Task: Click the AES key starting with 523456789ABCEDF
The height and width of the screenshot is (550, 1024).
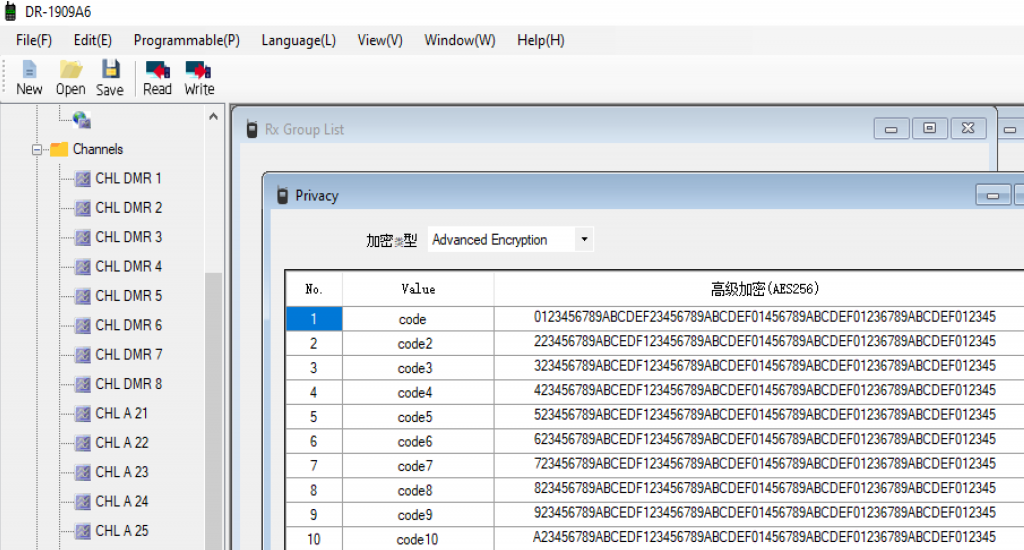Action: 765,415
